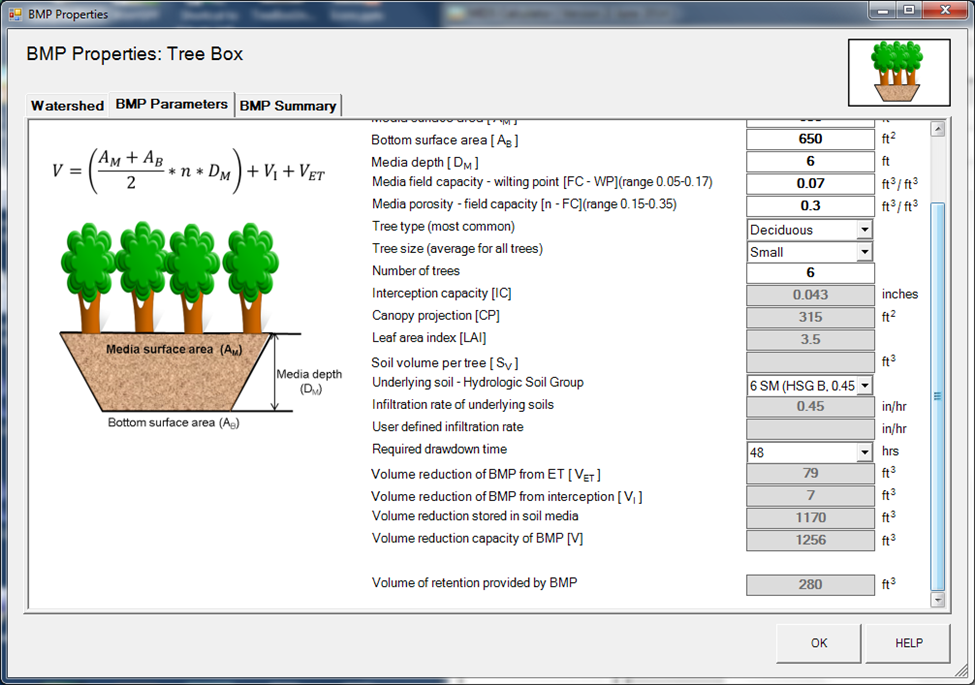Click the HELP button
The width and height of the screenshot is (975, 685).
pyautogui.click(x=908, y=643)
